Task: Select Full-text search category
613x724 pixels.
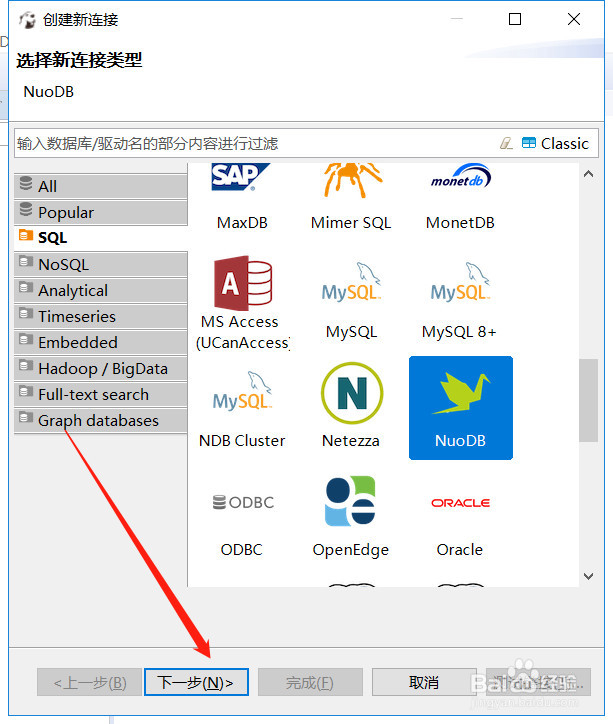Action: tap(101, 394)
